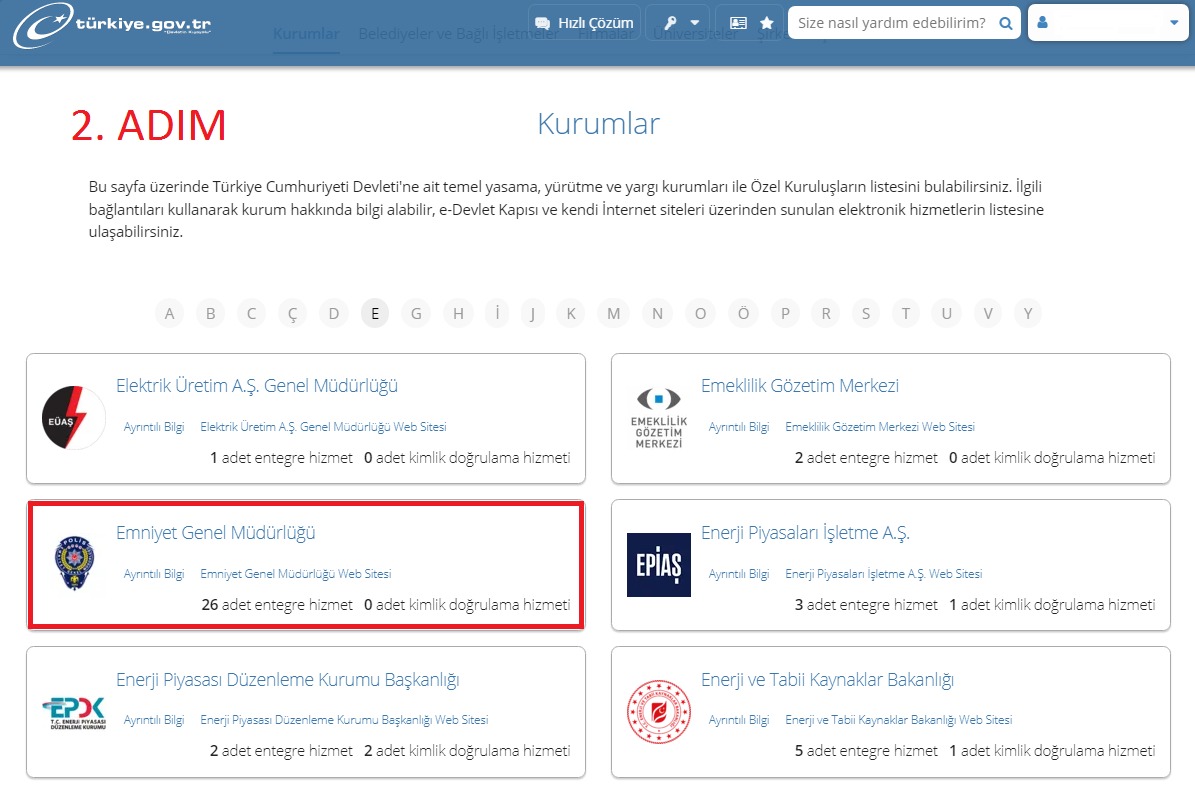The width and height of the screenshot is (1195, 791).
Task: Click the EPDK logo
Action: click(x=74, y=711)
